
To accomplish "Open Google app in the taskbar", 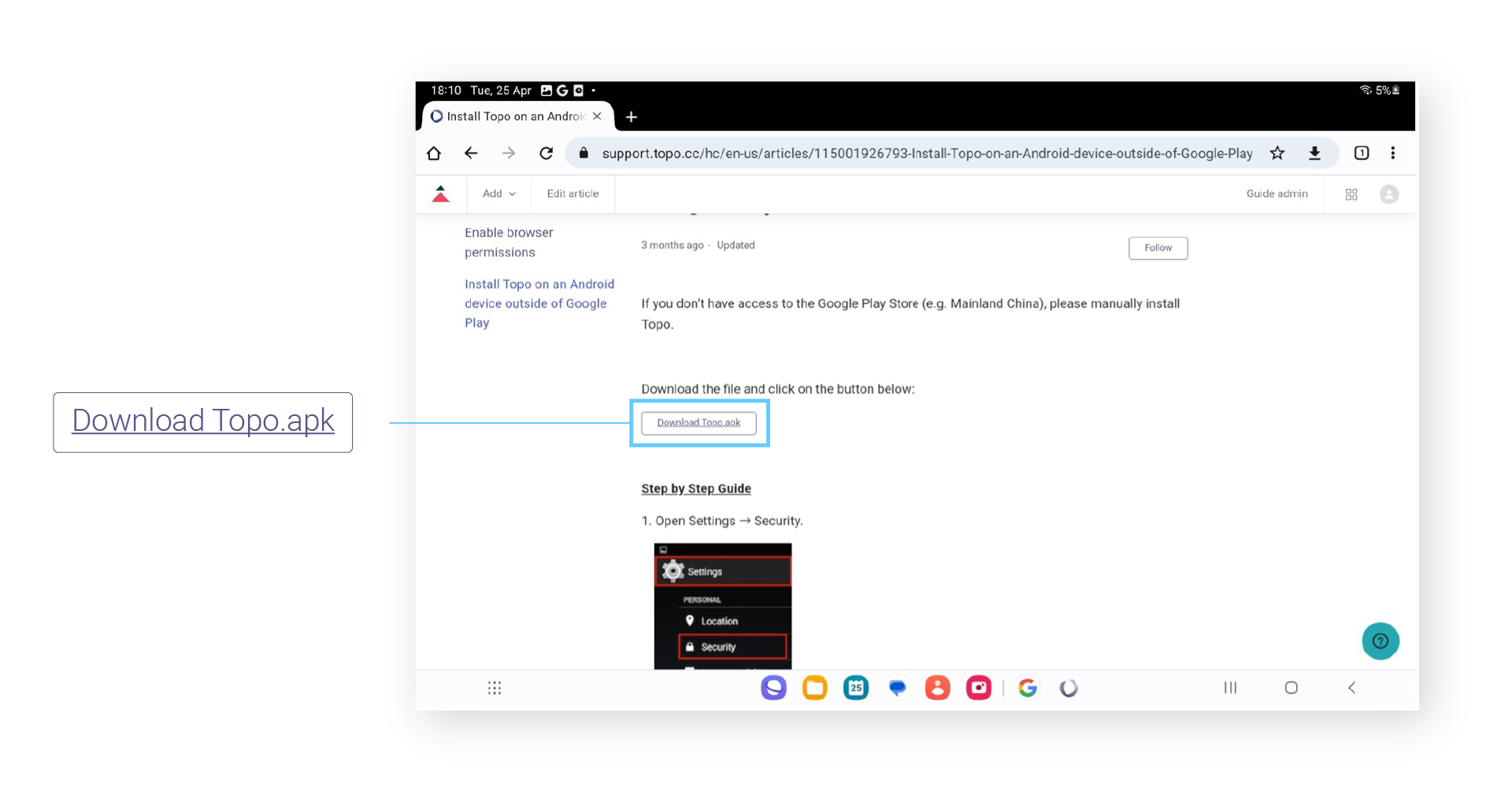I will tap(1027, 688).
